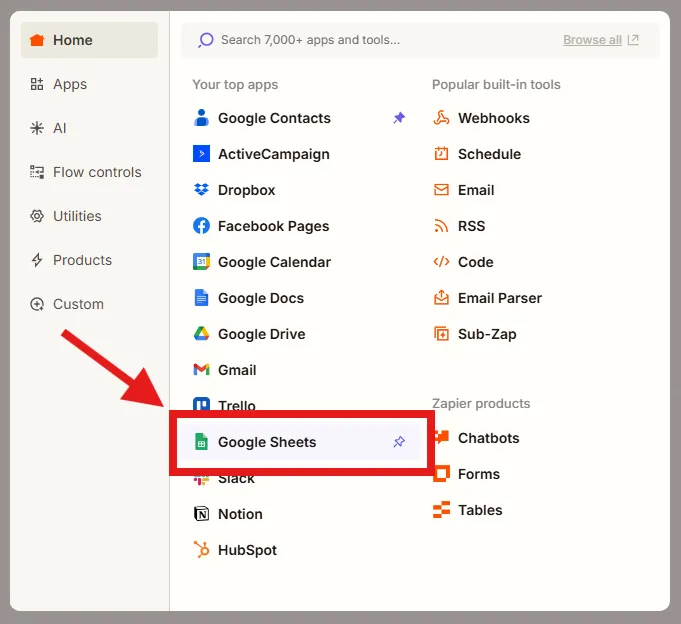
Task: Click the RSS feed icon
Action: (441, 226)
